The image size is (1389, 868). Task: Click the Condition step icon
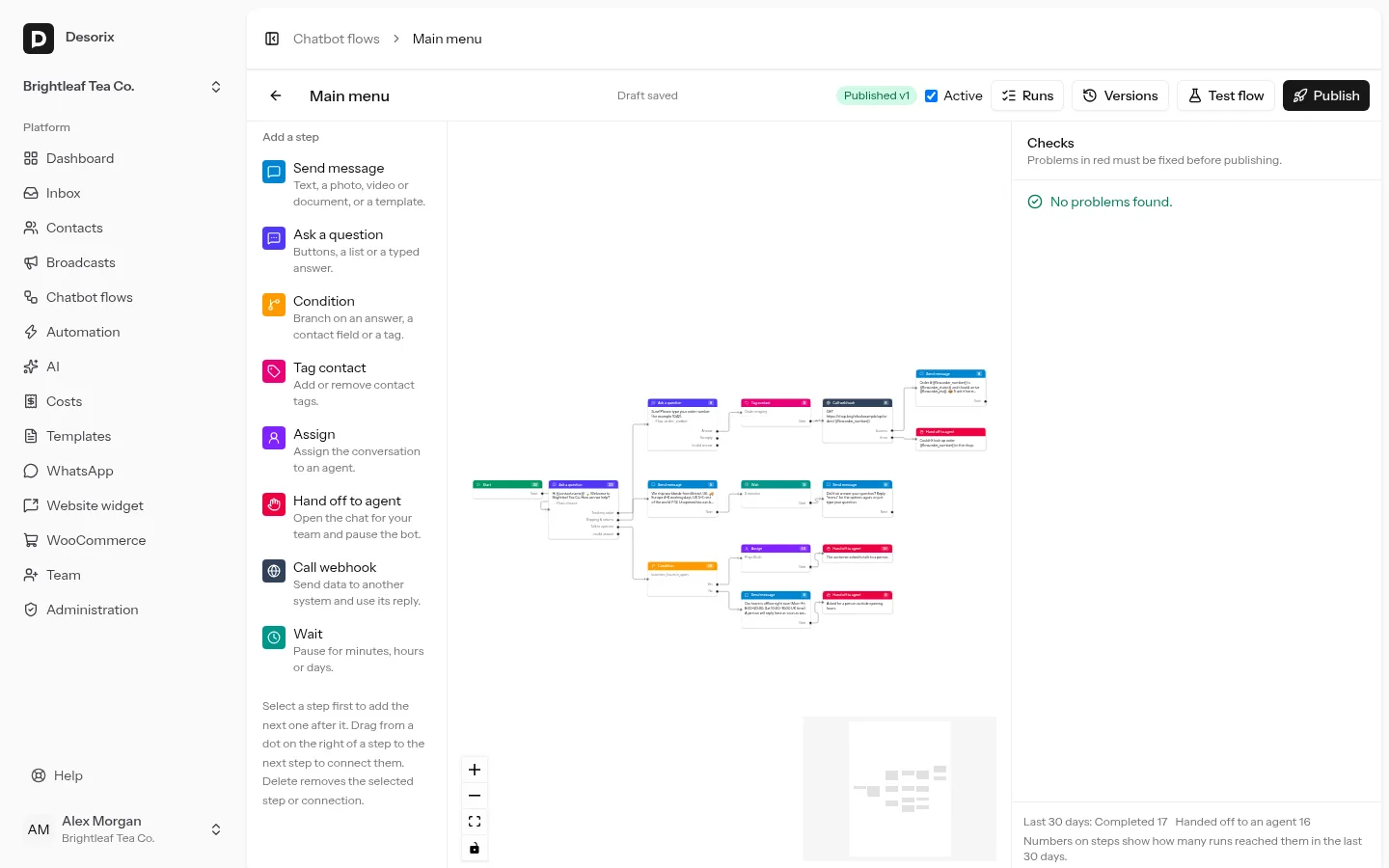click(274, 305)
